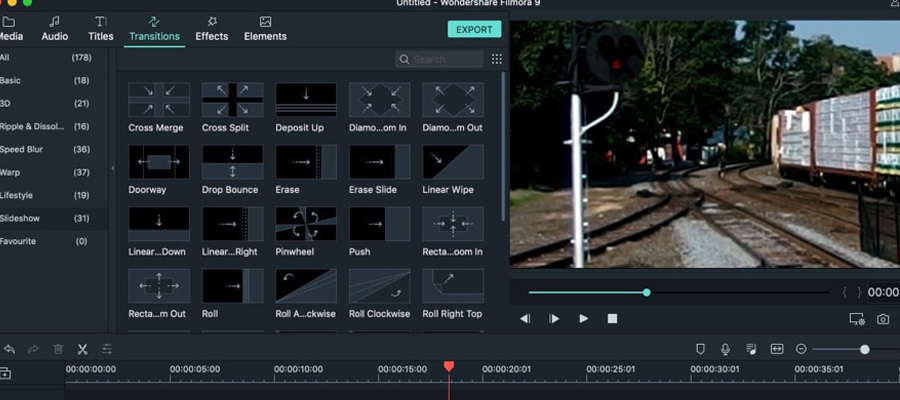900x400 pixels.
Task: Open the grid view options icon
Action: click(x=497, y=59)
